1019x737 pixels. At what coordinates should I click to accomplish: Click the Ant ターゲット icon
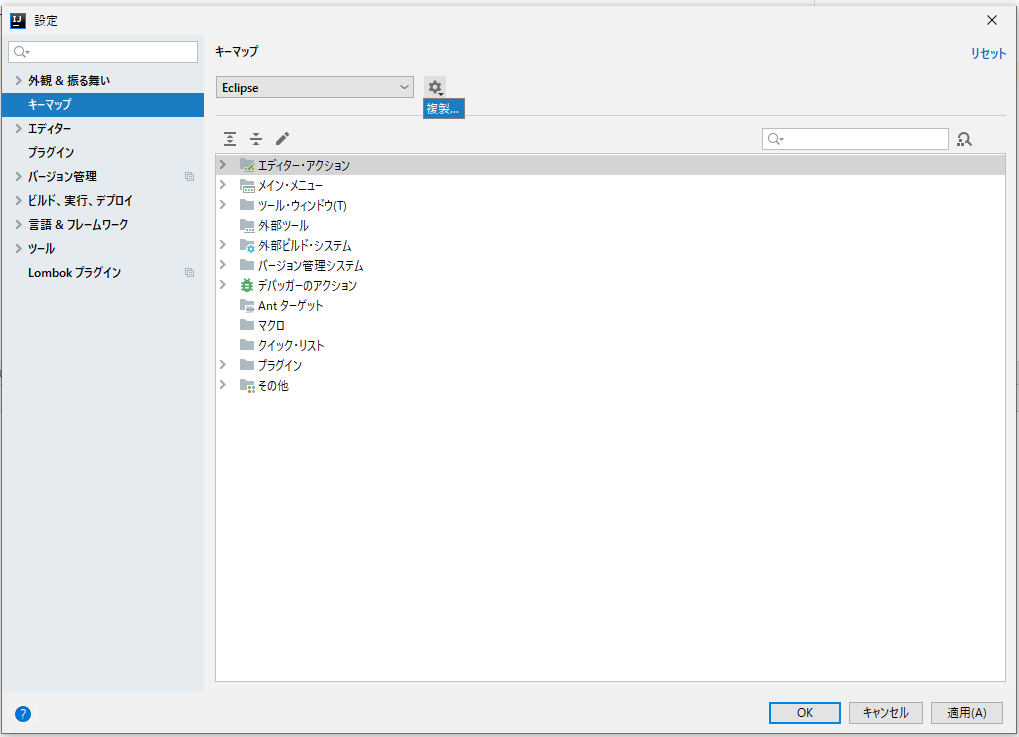click(246, 305)
